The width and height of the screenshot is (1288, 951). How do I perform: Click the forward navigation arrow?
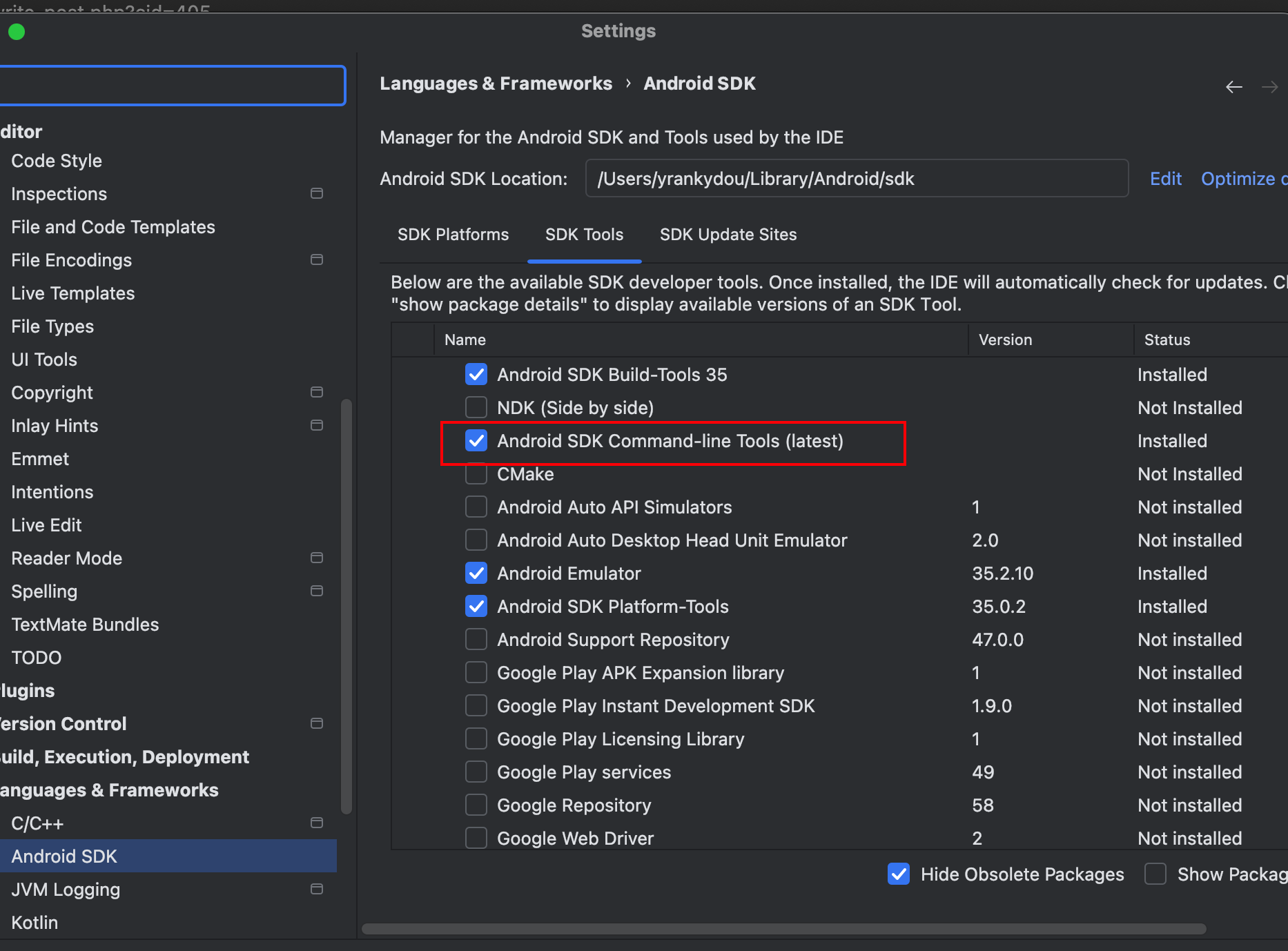[x=1269, y=87]
